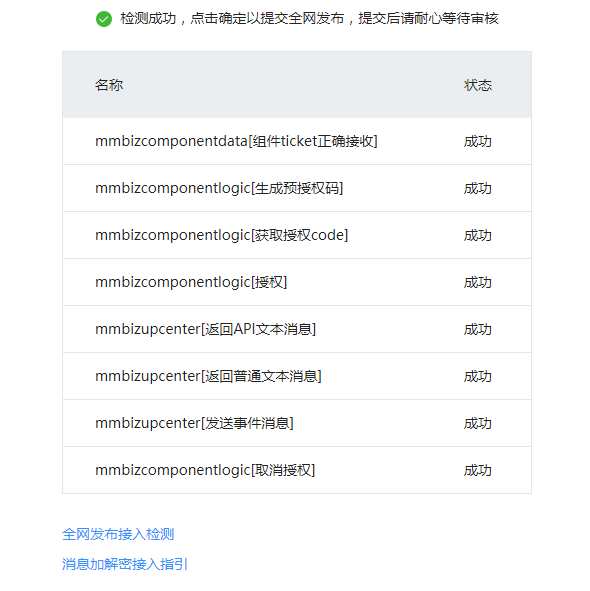The height and width of the screenshot is (591, 590).
Task: Select the 名称 column header
Action: (x=109, y=85)
